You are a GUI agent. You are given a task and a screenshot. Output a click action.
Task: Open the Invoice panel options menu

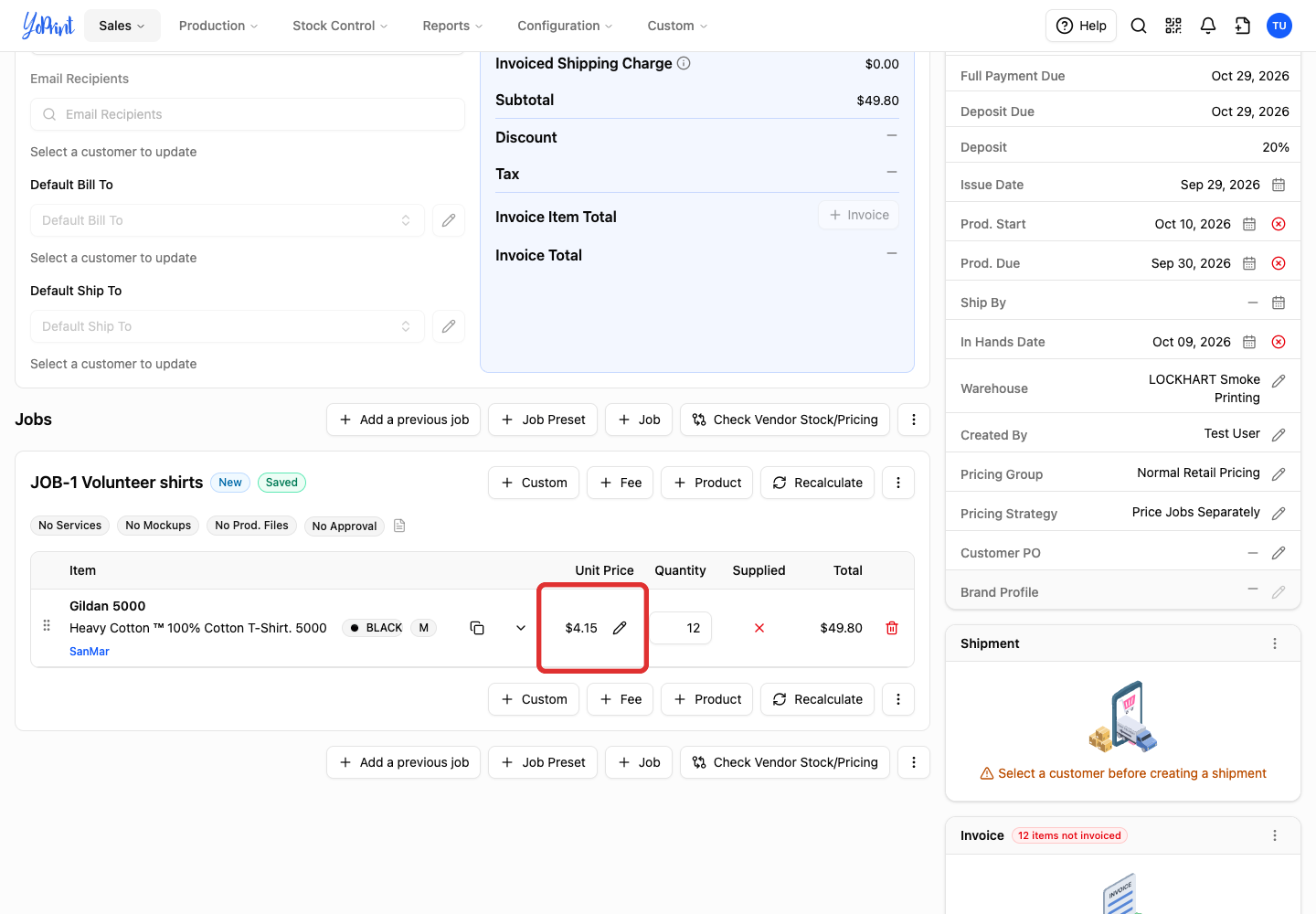coord(1275,835)
